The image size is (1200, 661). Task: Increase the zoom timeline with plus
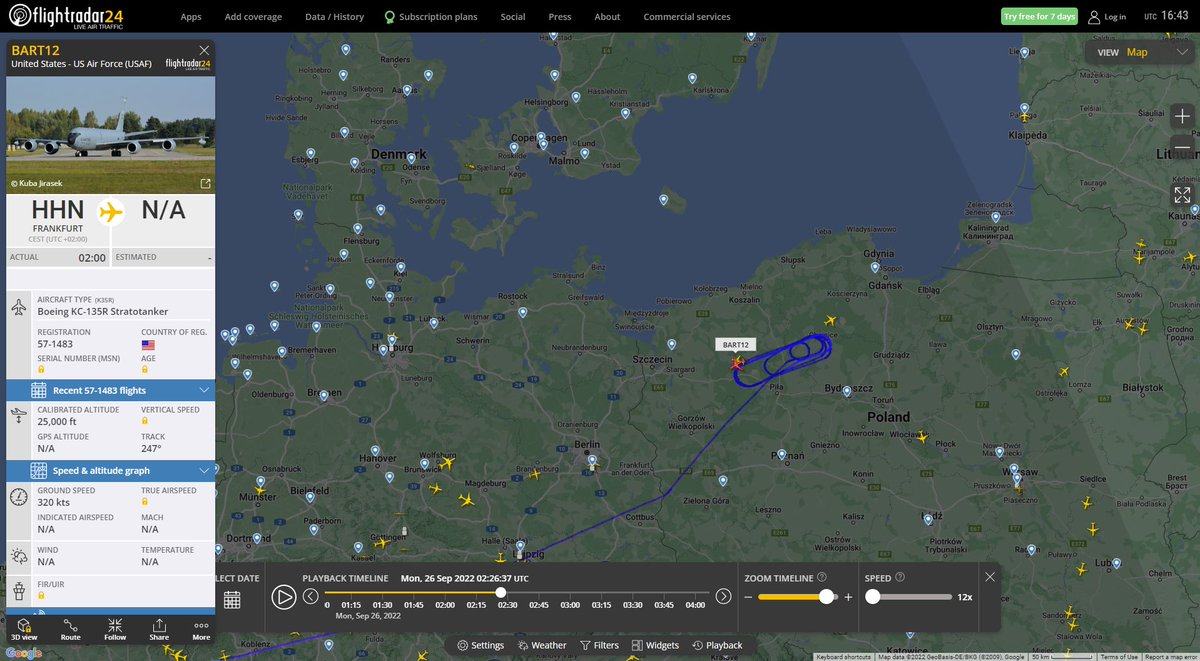(x=849, y=597)
